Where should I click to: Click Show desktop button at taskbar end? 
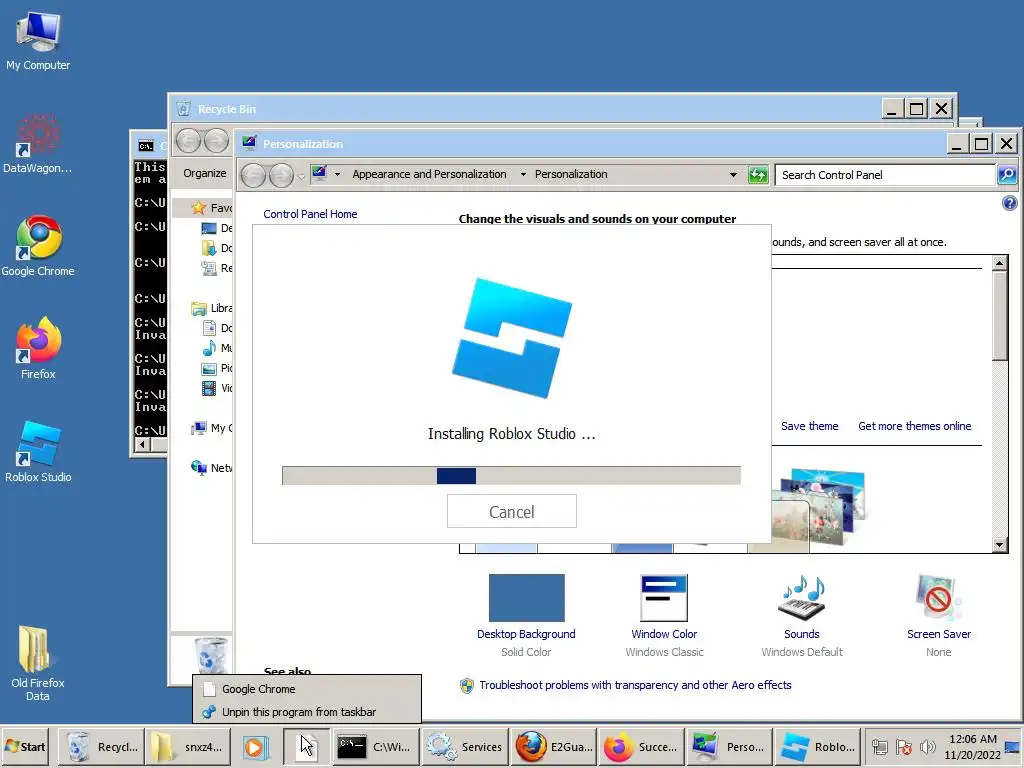(x=1013, y=746)
